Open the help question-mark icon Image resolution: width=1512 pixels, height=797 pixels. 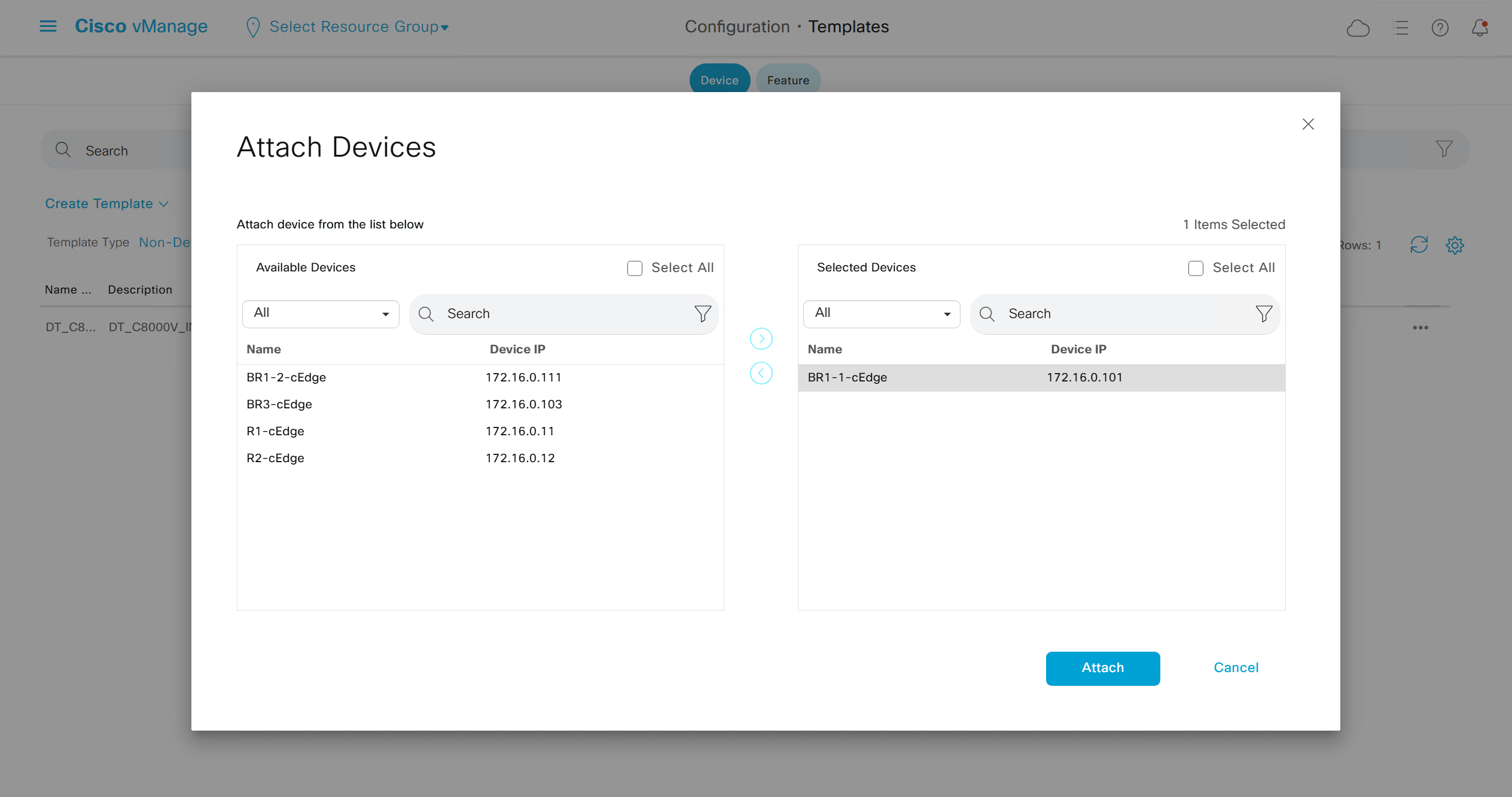[1440, 28]
